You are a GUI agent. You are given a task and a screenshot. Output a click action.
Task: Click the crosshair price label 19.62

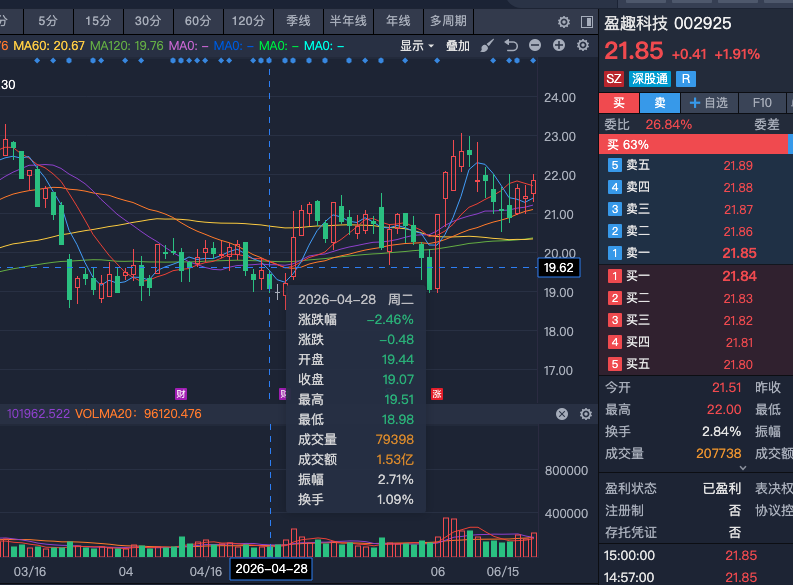click(558, 267)
